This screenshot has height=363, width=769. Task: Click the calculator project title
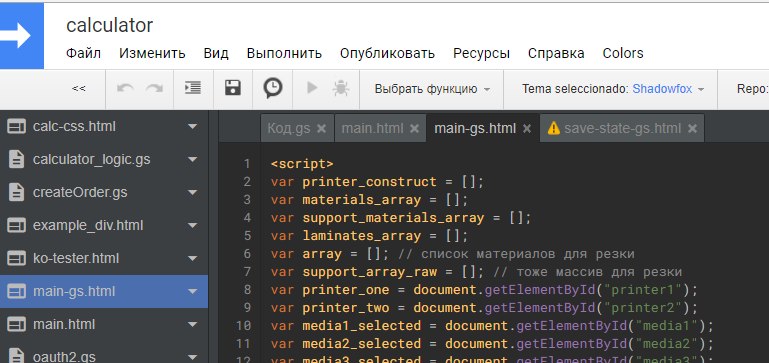tap(109, 25)
